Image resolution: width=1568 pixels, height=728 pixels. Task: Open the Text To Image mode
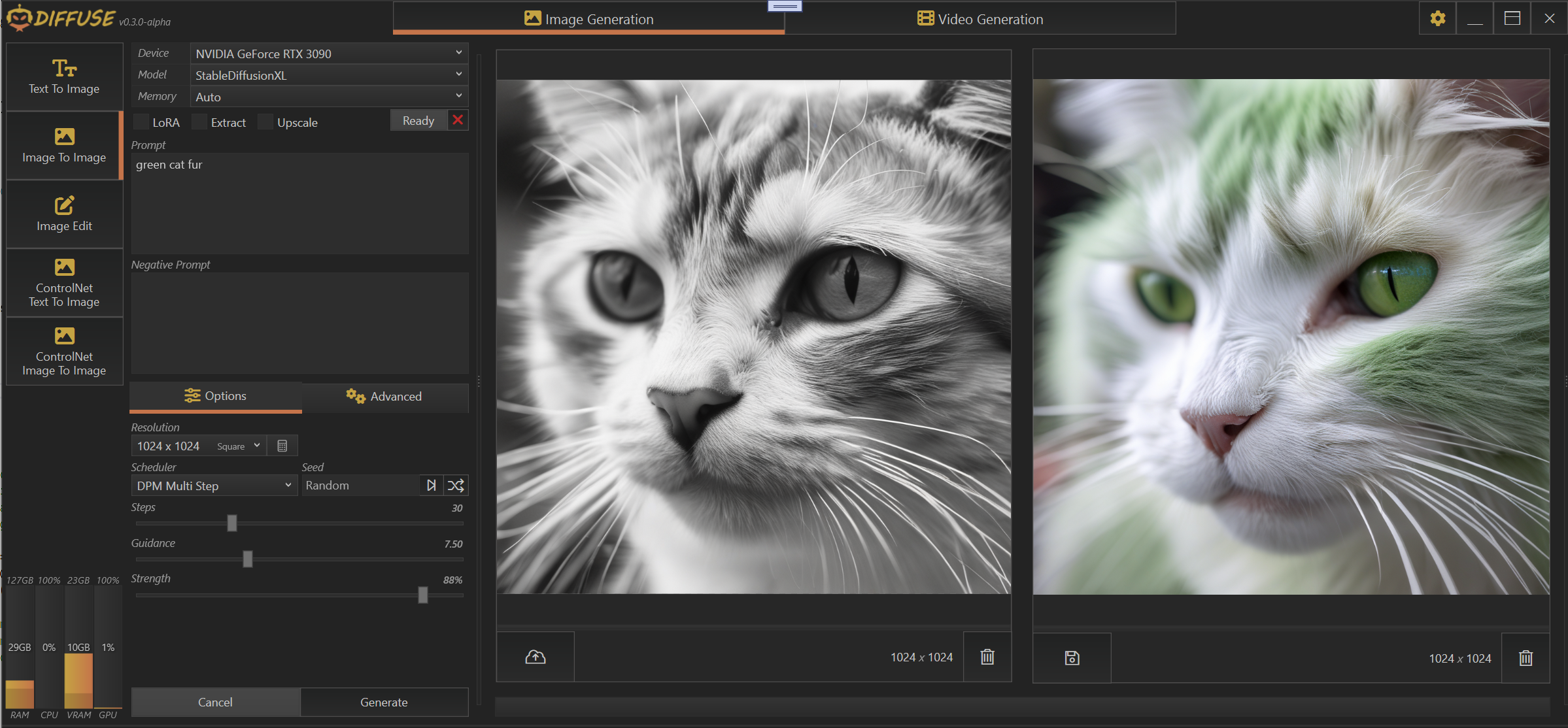[64, 77]
